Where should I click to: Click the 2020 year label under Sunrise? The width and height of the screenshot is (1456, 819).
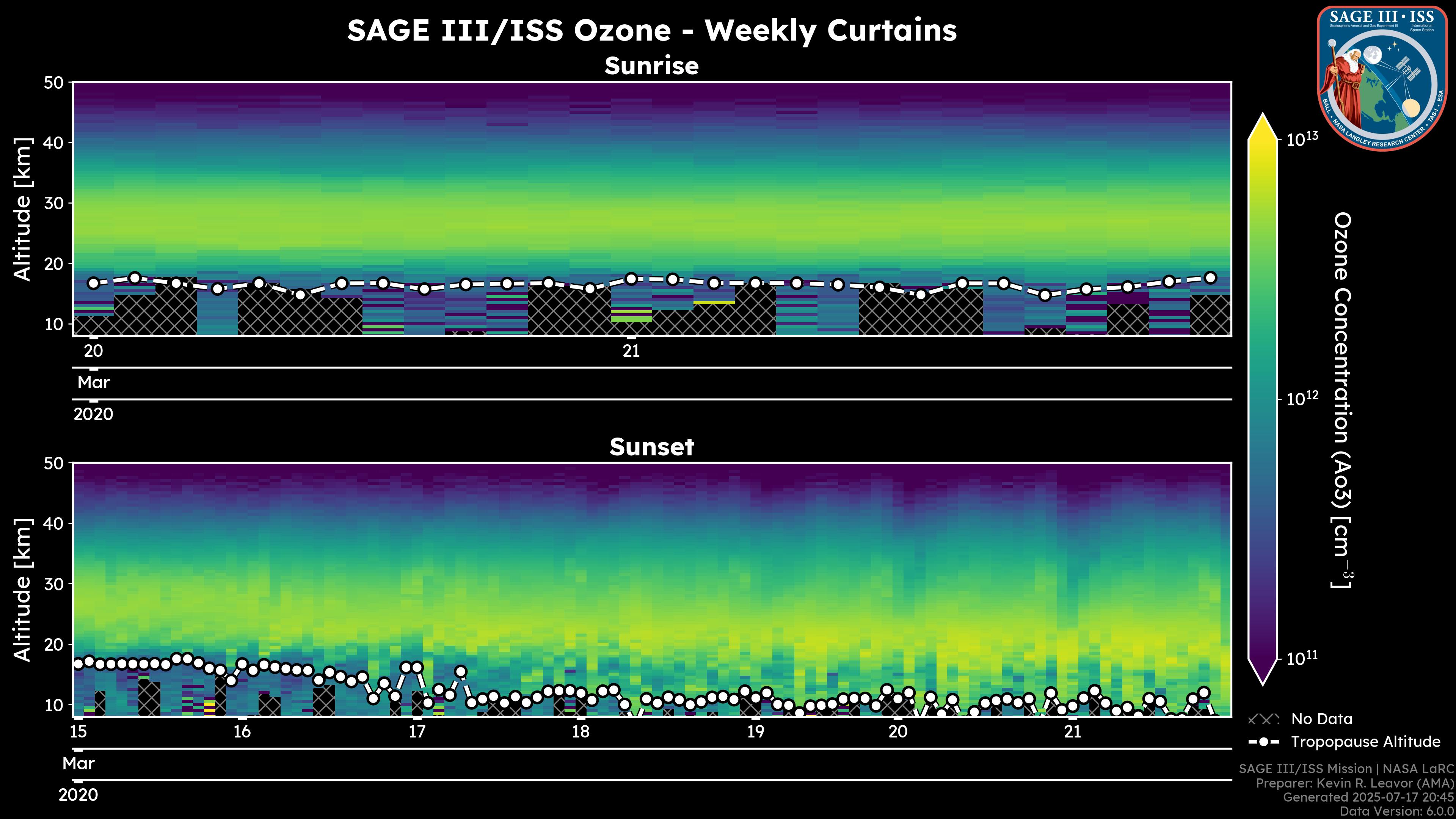point(93,414)
